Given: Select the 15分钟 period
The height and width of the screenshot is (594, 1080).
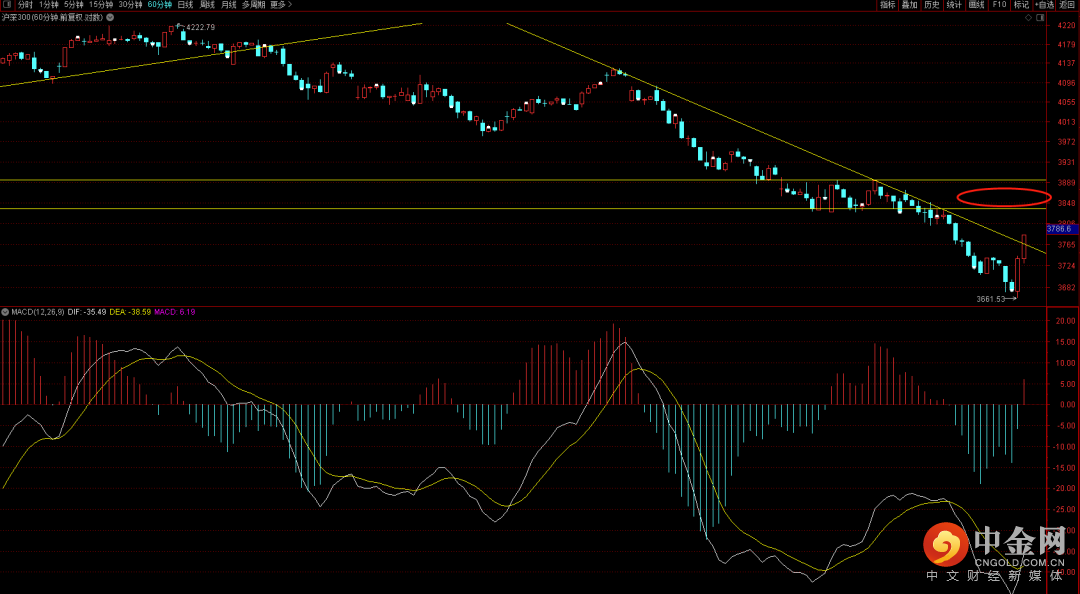Looking at the screenshot, I should (101, 5).
